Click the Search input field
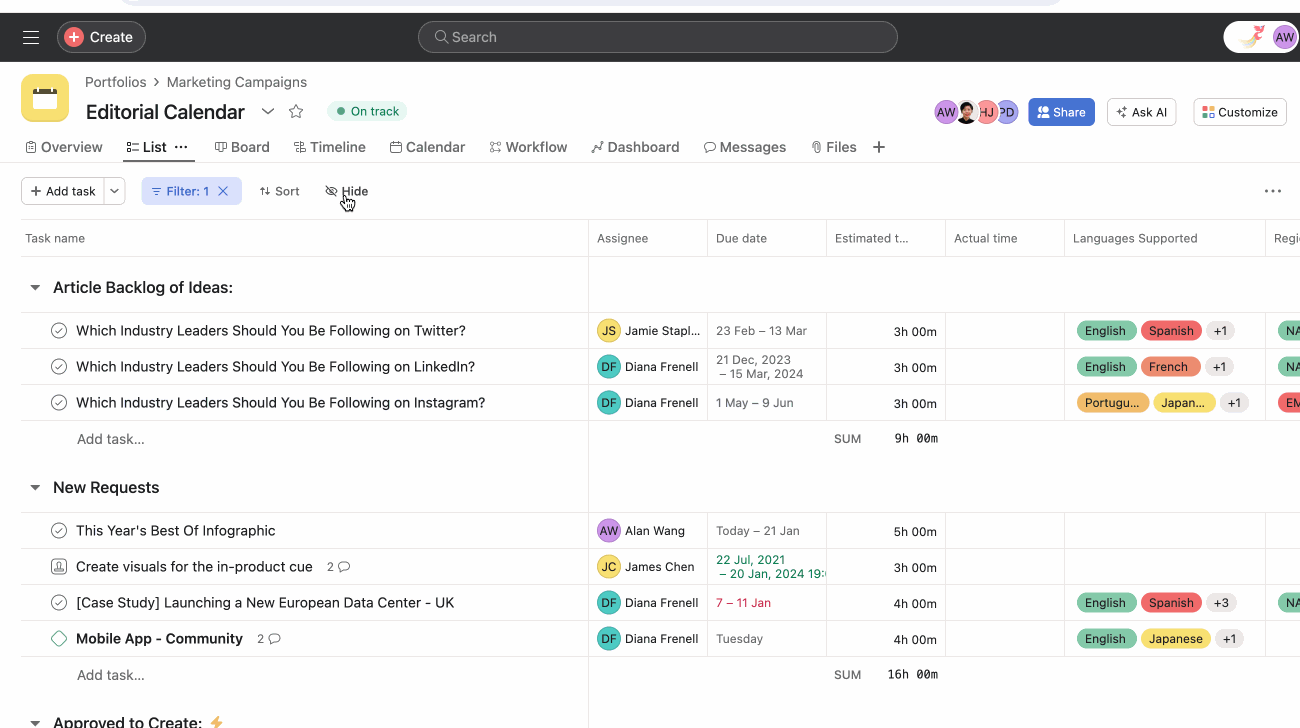1300x728 pixels. pyautogui.click(x=657, y=37)
